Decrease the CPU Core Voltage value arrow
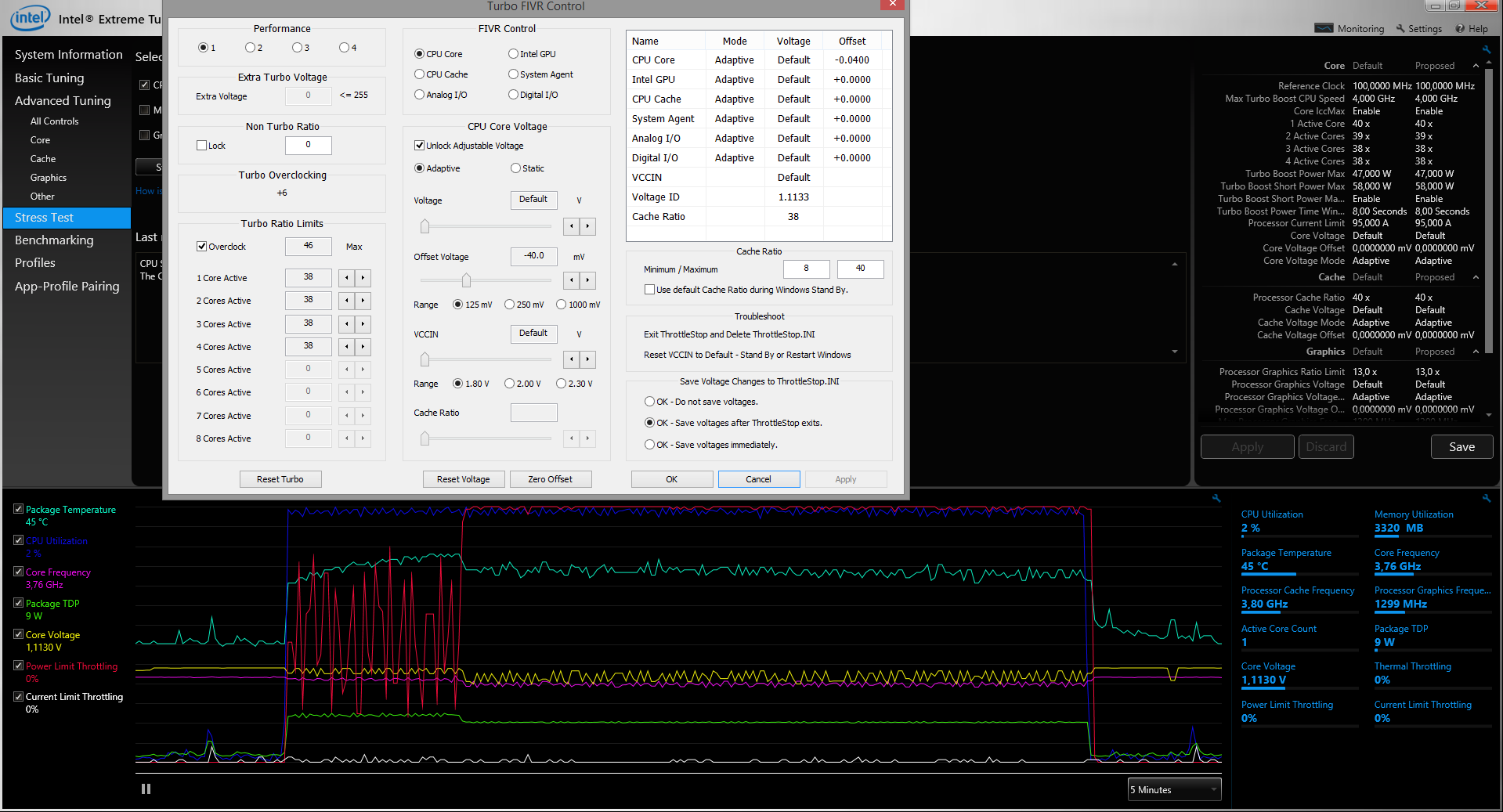1503x812 pixels. 572,226
